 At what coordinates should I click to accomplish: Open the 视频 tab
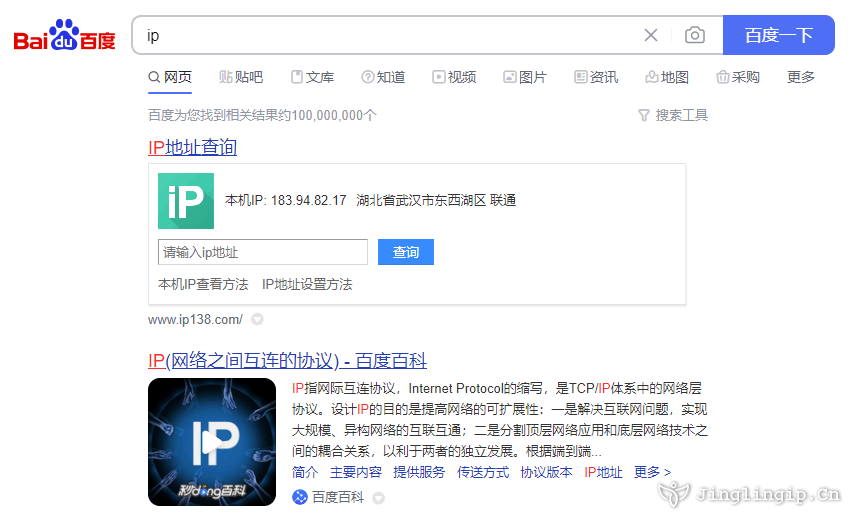point(454,77)
